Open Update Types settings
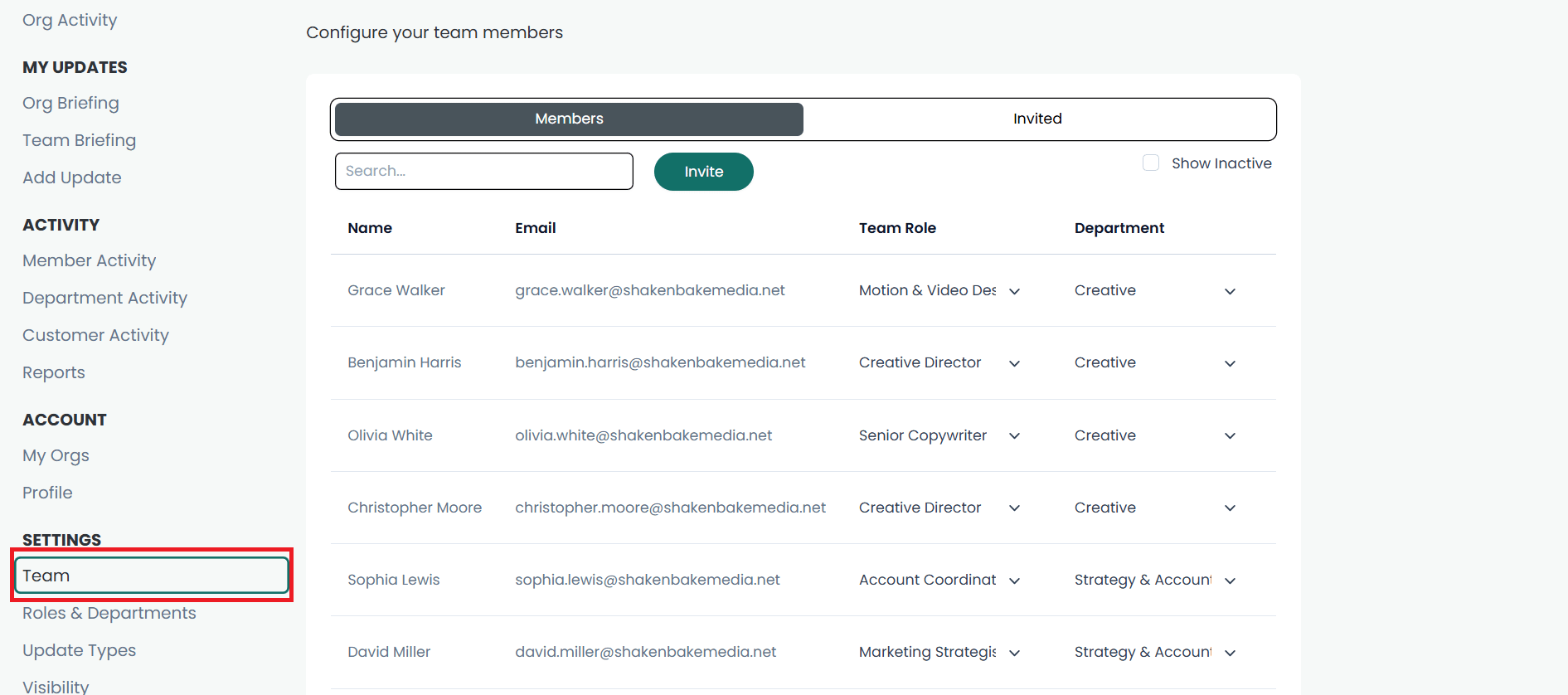The height and width of the screenshot is (695, 1568). click(x=79, y=650)
